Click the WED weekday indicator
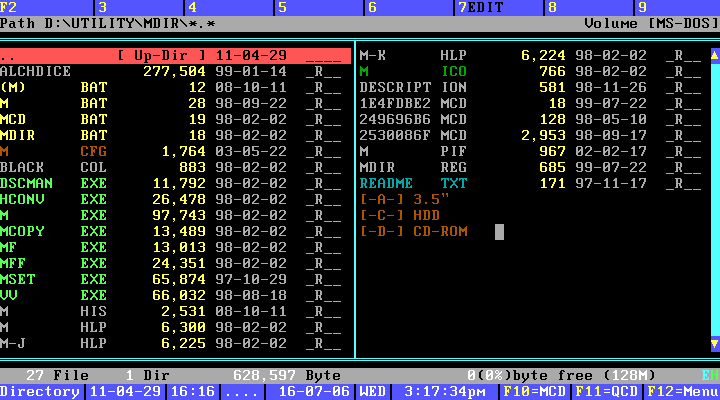720x400 pixels. [372, 392]
